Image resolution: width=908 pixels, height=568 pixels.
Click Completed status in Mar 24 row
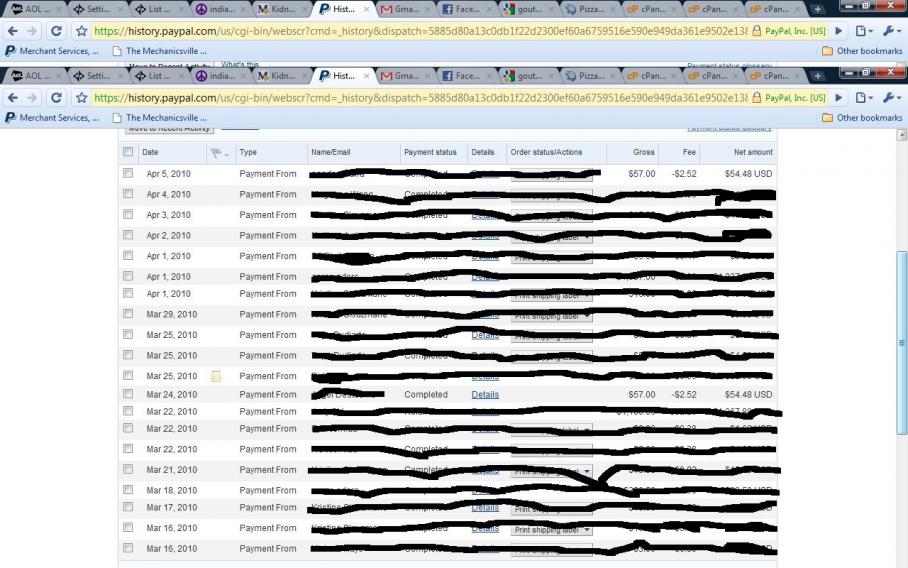click(x=426, y=394)
